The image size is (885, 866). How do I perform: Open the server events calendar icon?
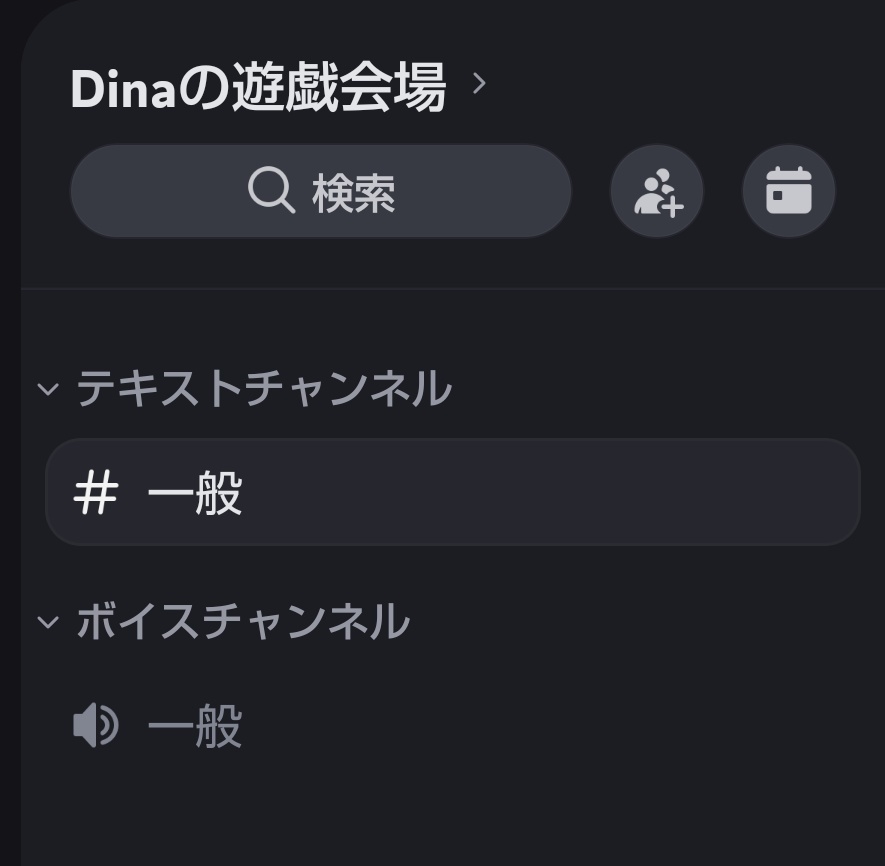(788, 191)
